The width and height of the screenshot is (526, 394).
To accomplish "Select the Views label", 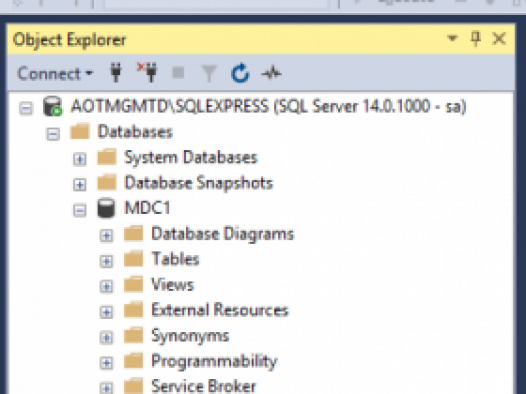I will 172,284.
